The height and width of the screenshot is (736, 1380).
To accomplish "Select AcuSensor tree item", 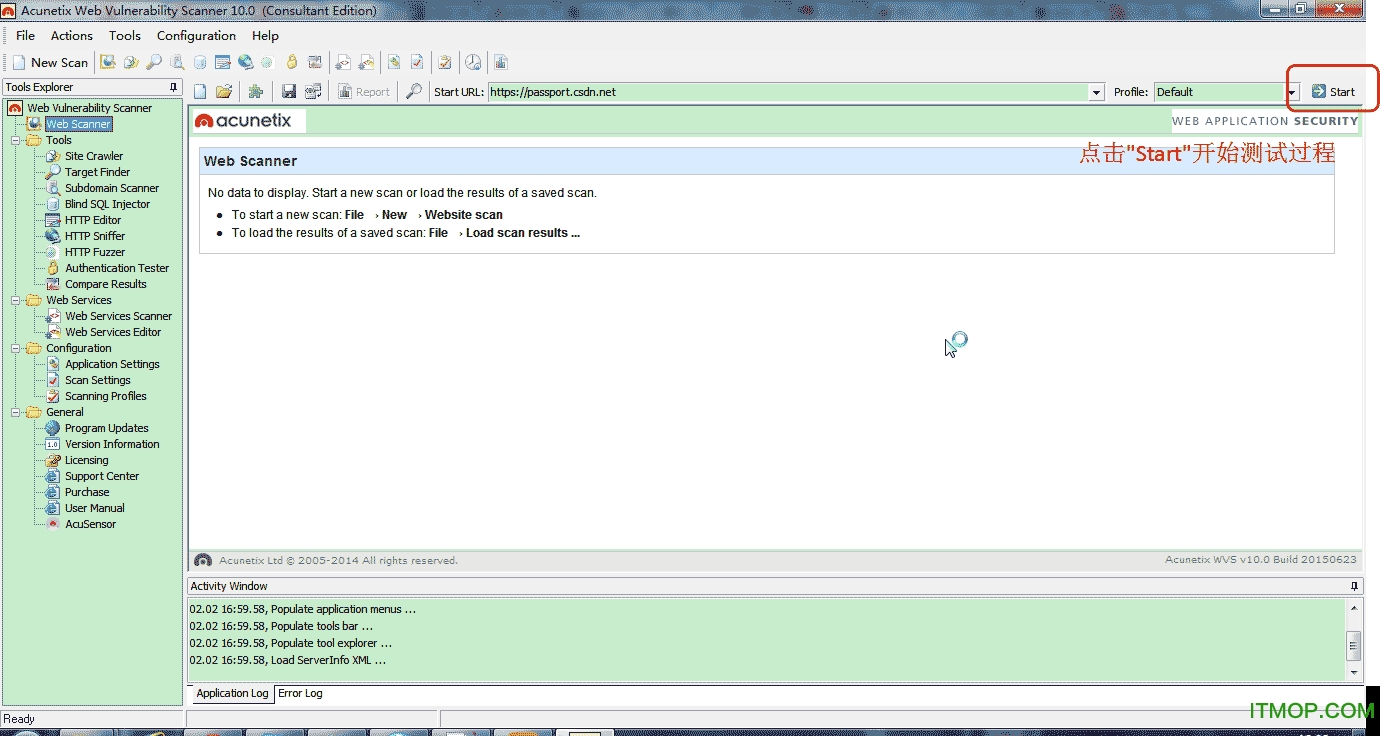I will pyautogui.click(x=90, y=524).
